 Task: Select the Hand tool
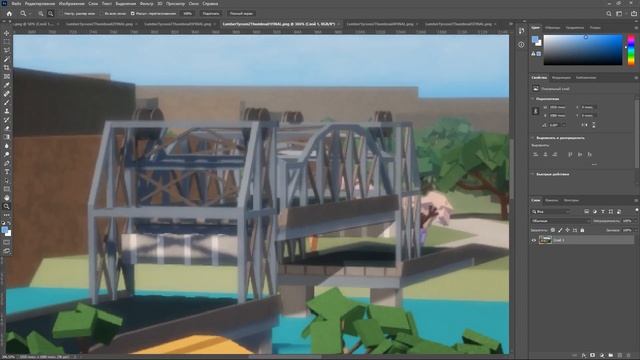pyautogui.click(x=7, y=198)
